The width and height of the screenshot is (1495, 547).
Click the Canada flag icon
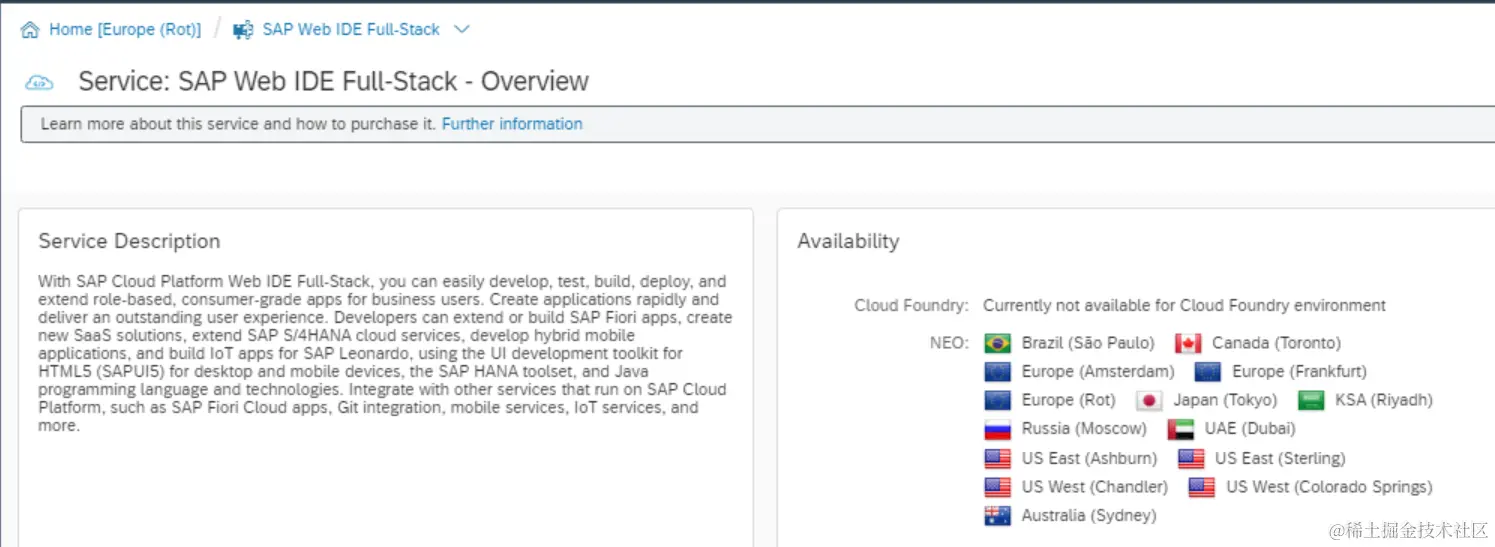click(1188, 344)
